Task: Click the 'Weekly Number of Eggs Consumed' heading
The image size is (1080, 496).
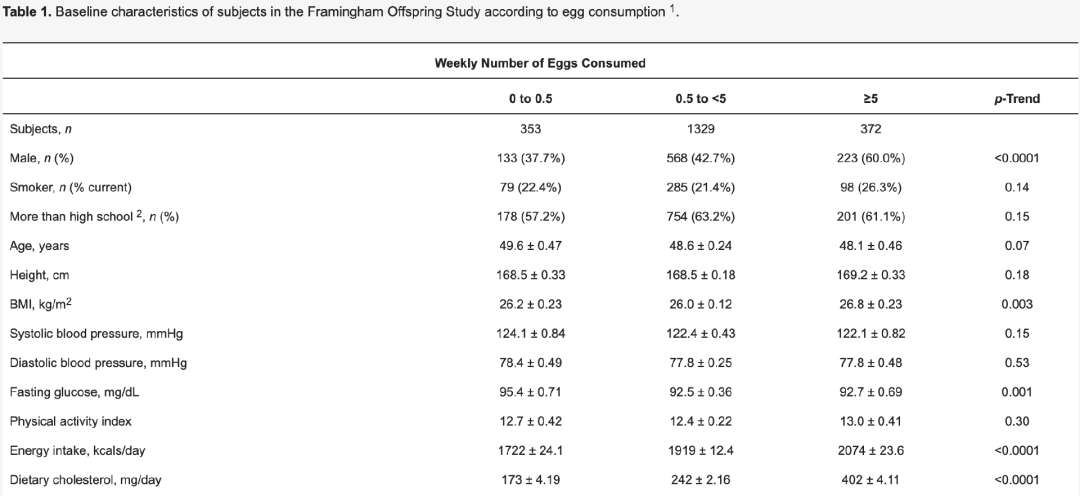Action: pos(539,63)
